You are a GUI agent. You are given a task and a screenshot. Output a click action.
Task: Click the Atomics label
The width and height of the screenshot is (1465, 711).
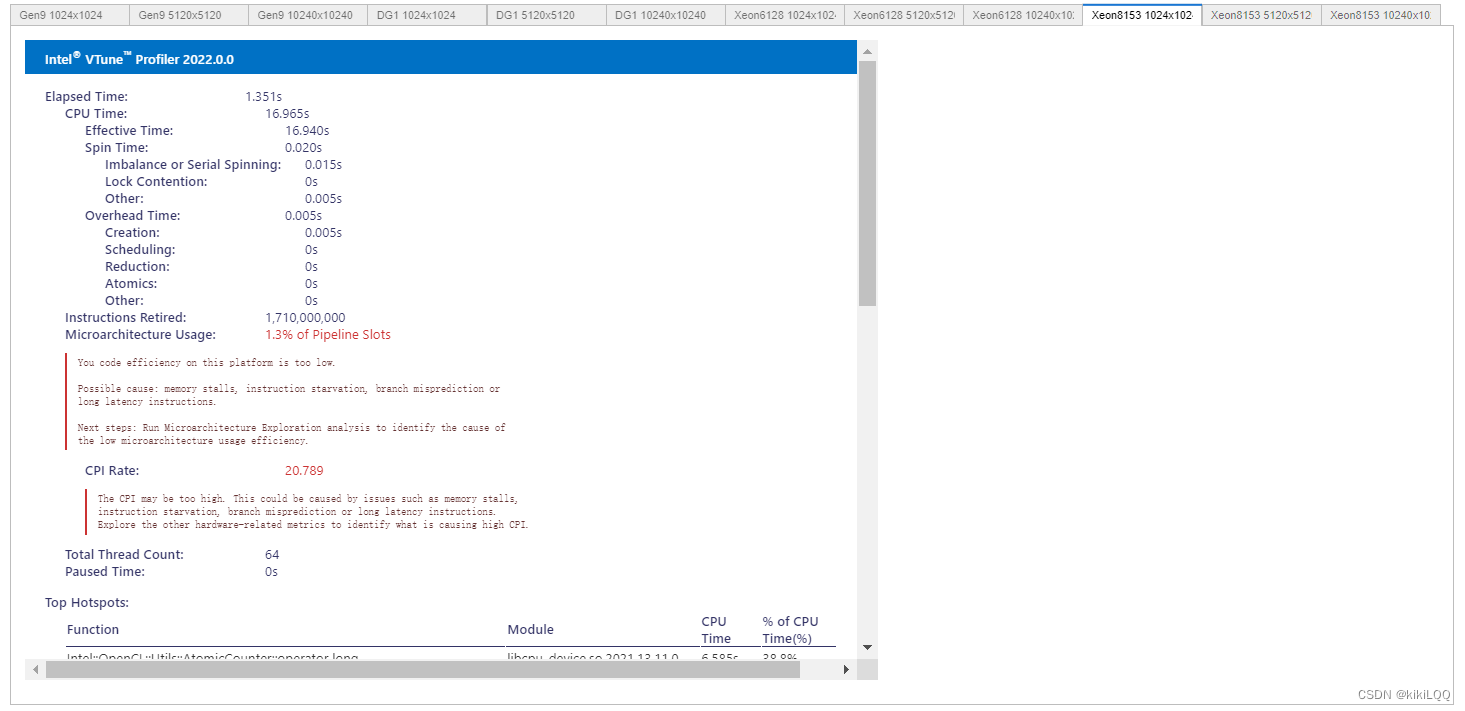tap(131, 284)
